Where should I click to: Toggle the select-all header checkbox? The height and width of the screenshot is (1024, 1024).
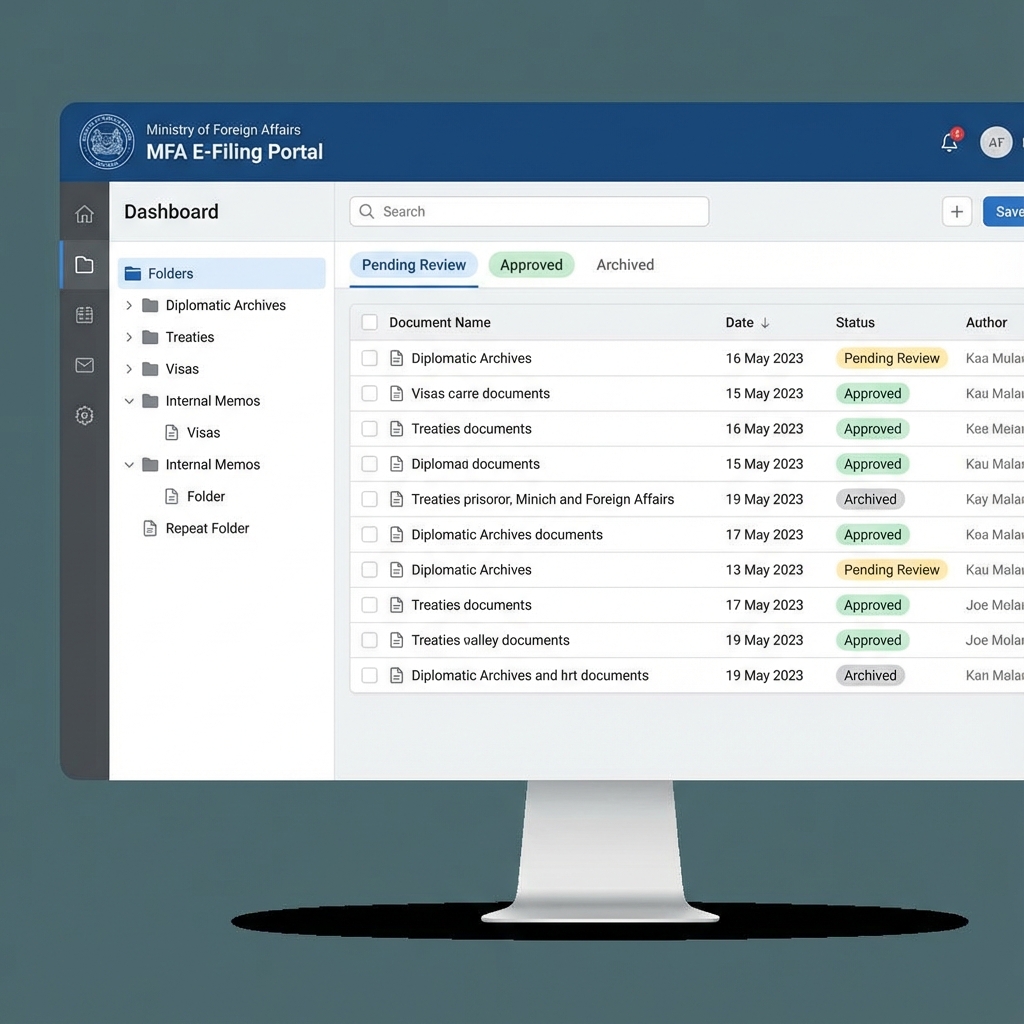pyautogui.click(x=370, y=322)
